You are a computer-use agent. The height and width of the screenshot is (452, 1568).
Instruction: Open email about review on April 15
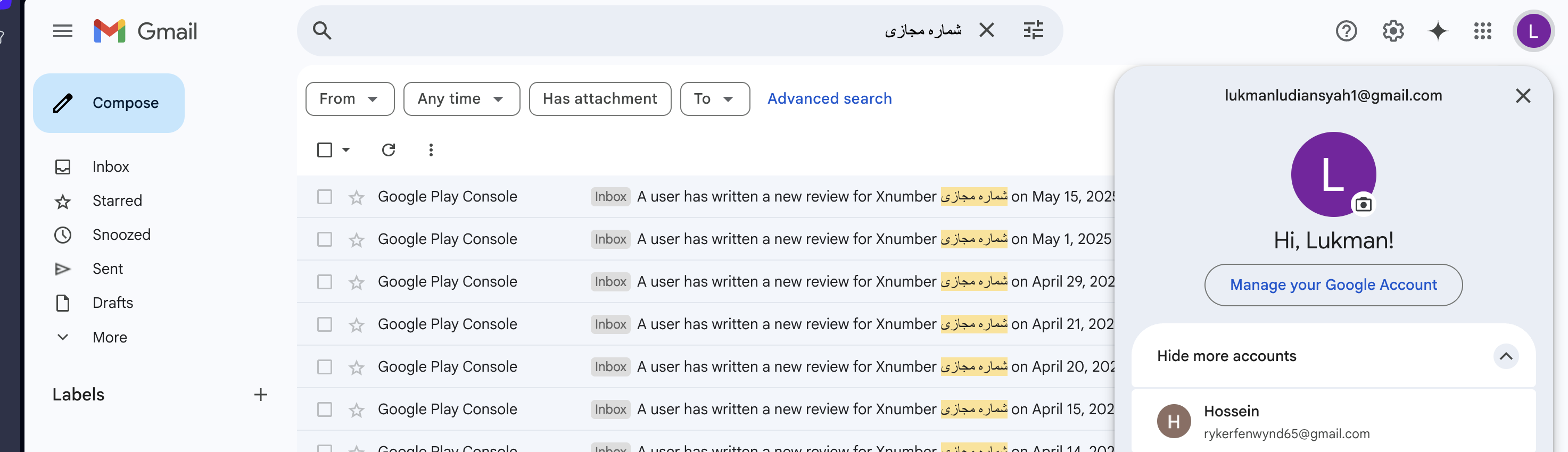(x=705, y=409)
